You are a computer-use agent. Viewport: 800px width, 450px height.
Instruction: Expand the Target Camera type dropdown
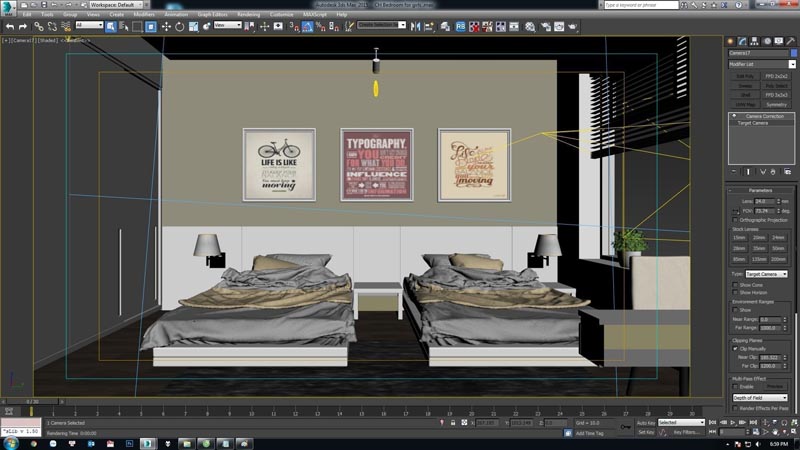tap(767, 273)
